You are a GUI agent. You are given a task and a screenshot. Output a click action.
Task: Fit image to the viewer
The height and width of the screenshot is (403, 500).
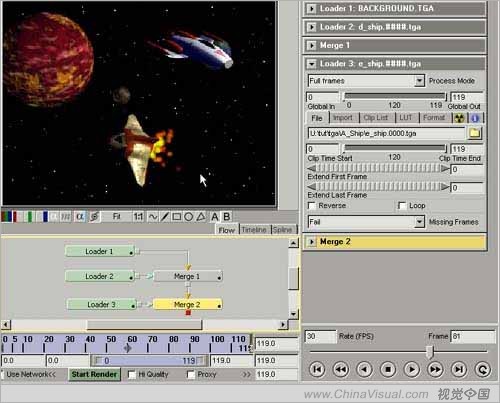(116, 217)
